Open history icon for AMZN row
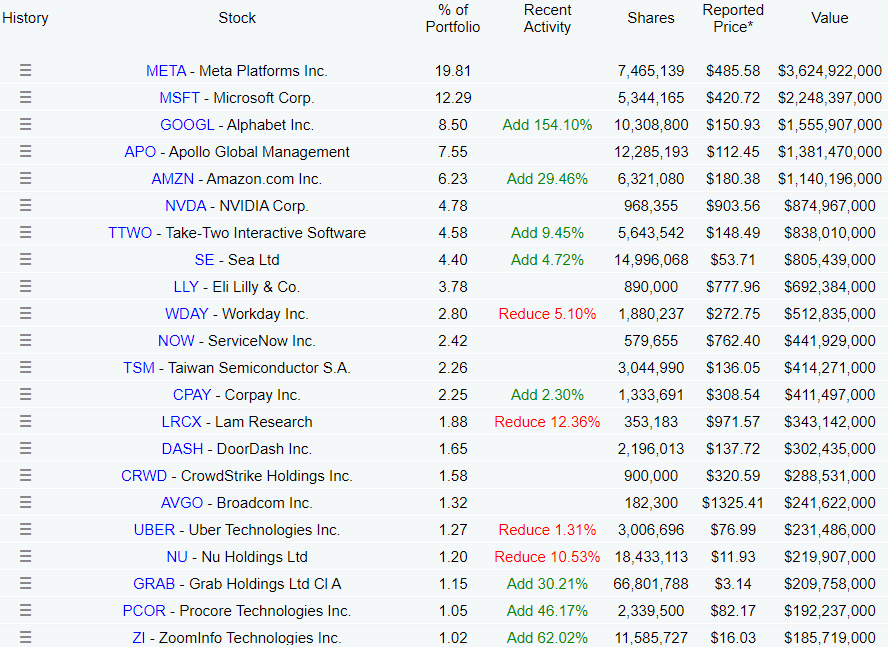This screenshot has height=647, width=891. [26, 178]
